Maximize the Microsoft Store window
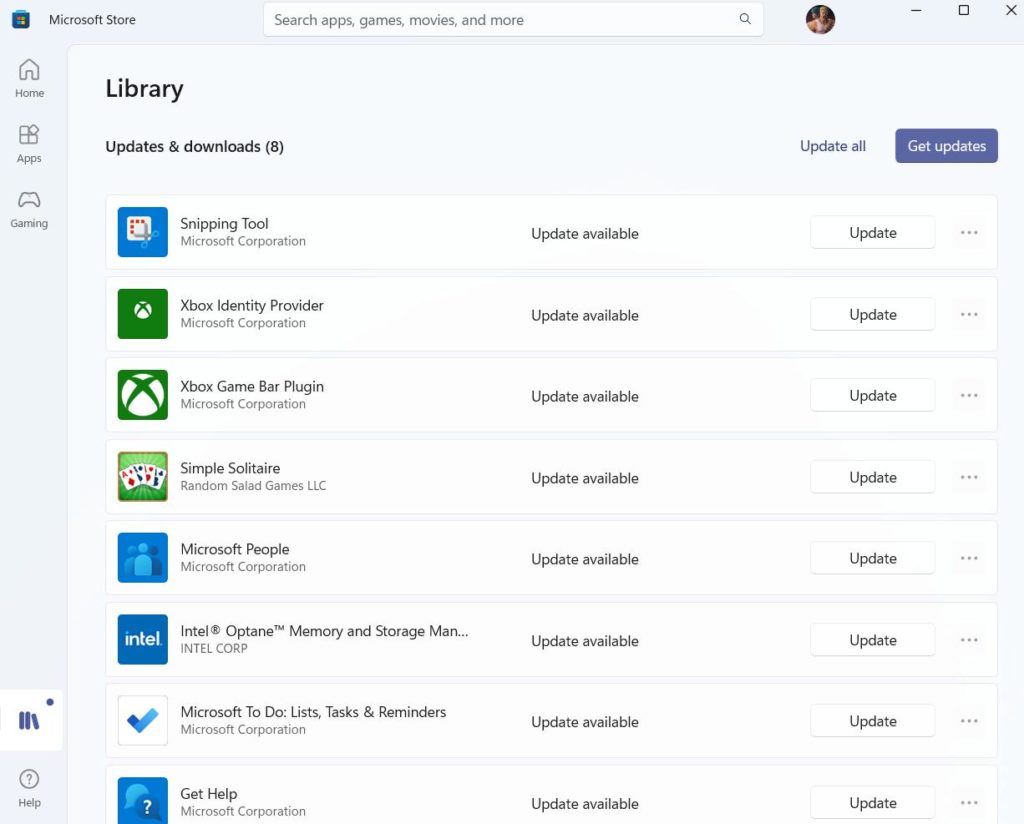 963,10
